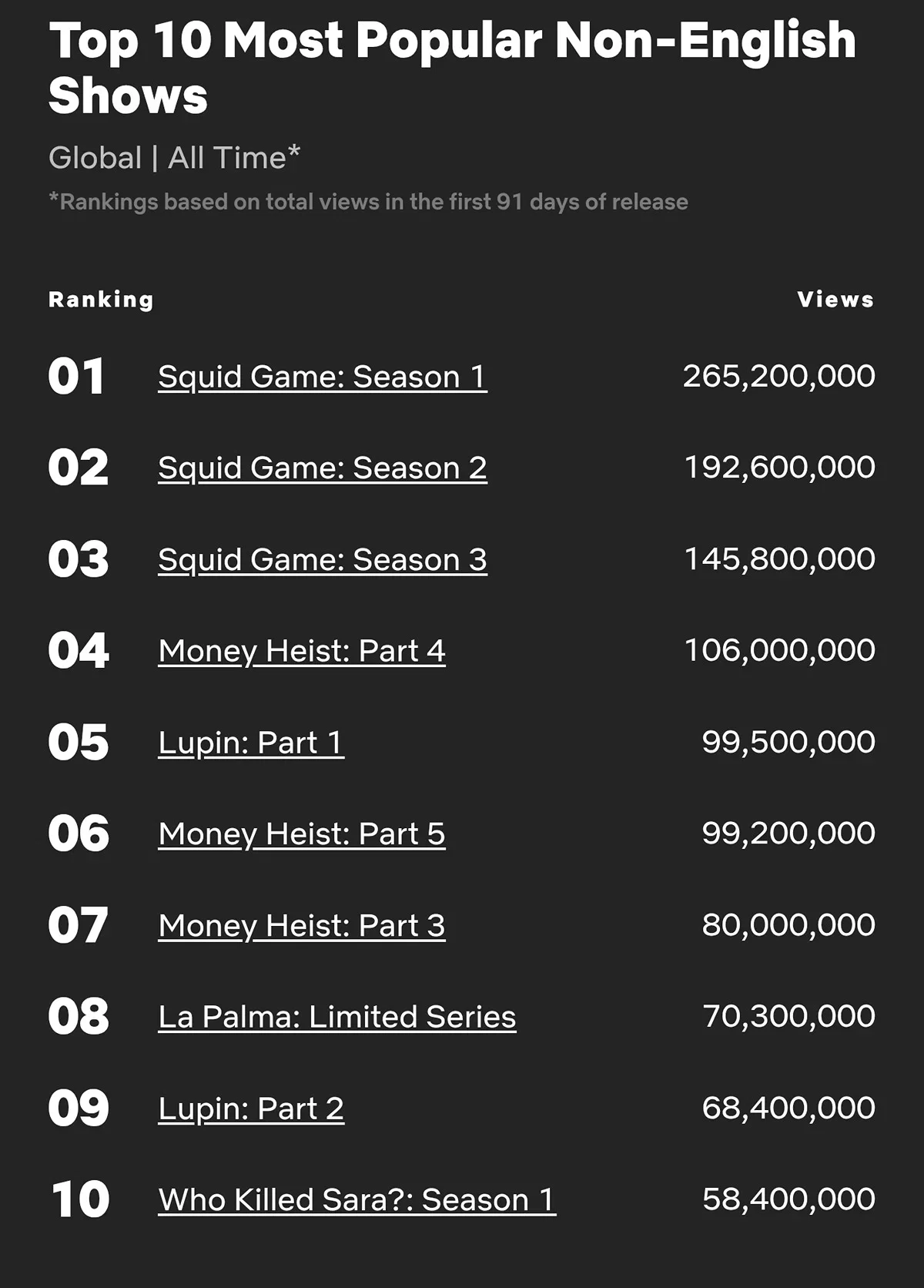Viewport: 924px width, 1288px height.
Task: Click rank number 01
Action: point(76,377)
